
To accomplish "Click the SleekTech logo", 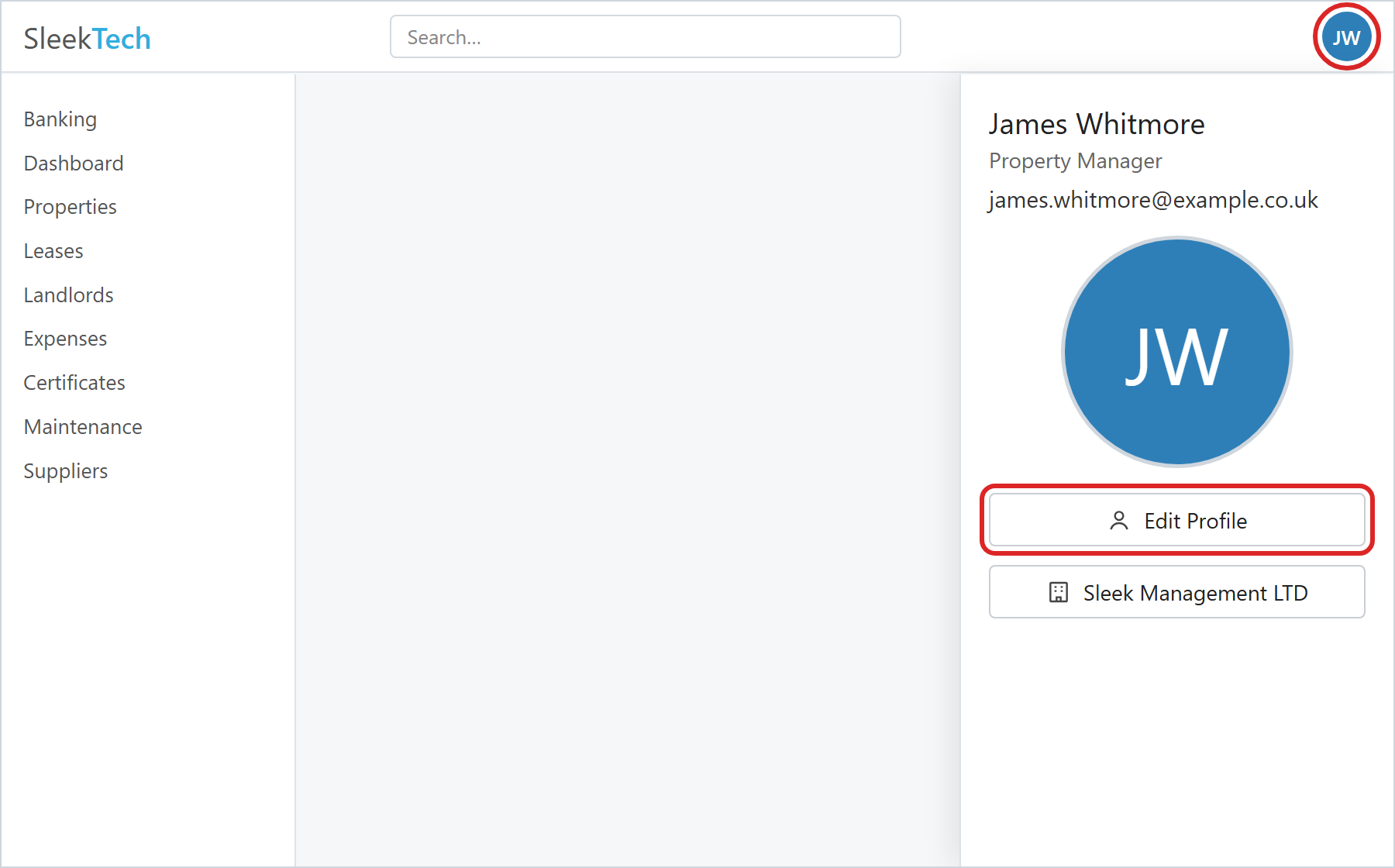I will click(87, 38).
